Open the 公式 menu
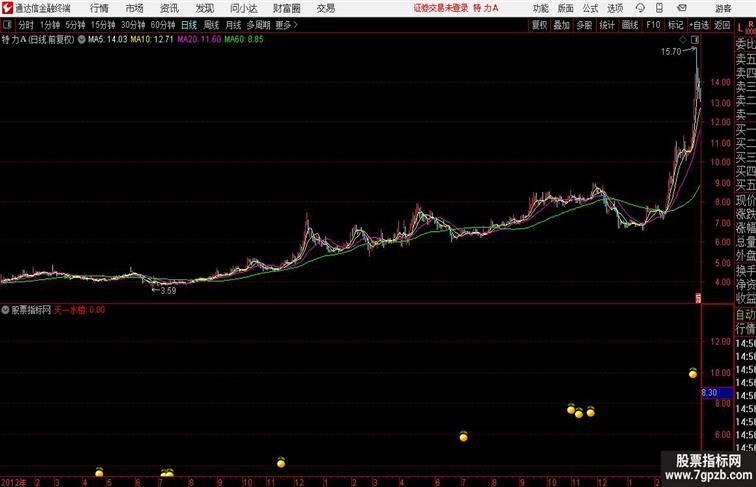 click(590, 8)
